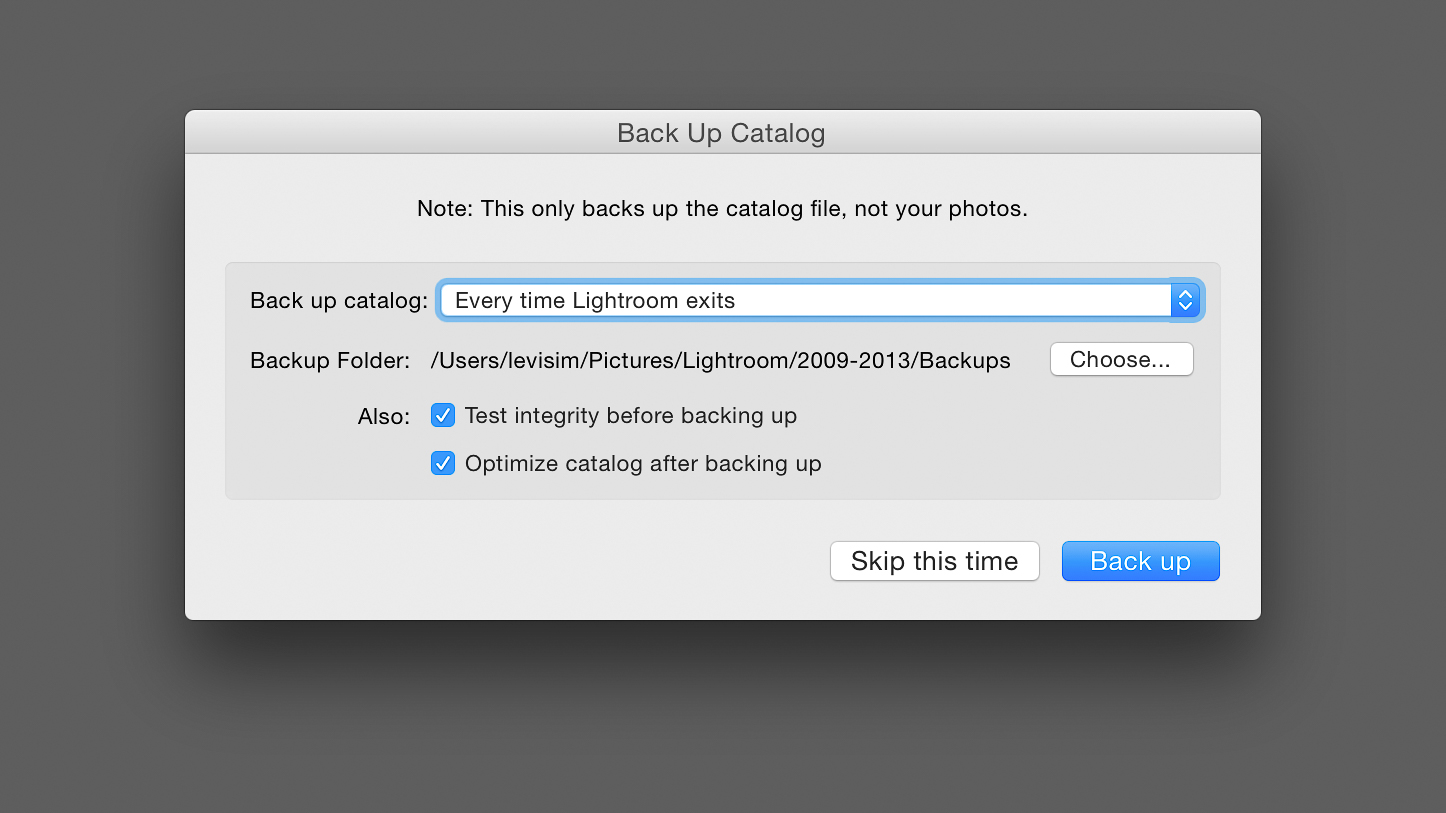Click the blue stepper arrows on the frequency selector
The height and width of the screenshot is (813, 1446).
pos(1185,300)
